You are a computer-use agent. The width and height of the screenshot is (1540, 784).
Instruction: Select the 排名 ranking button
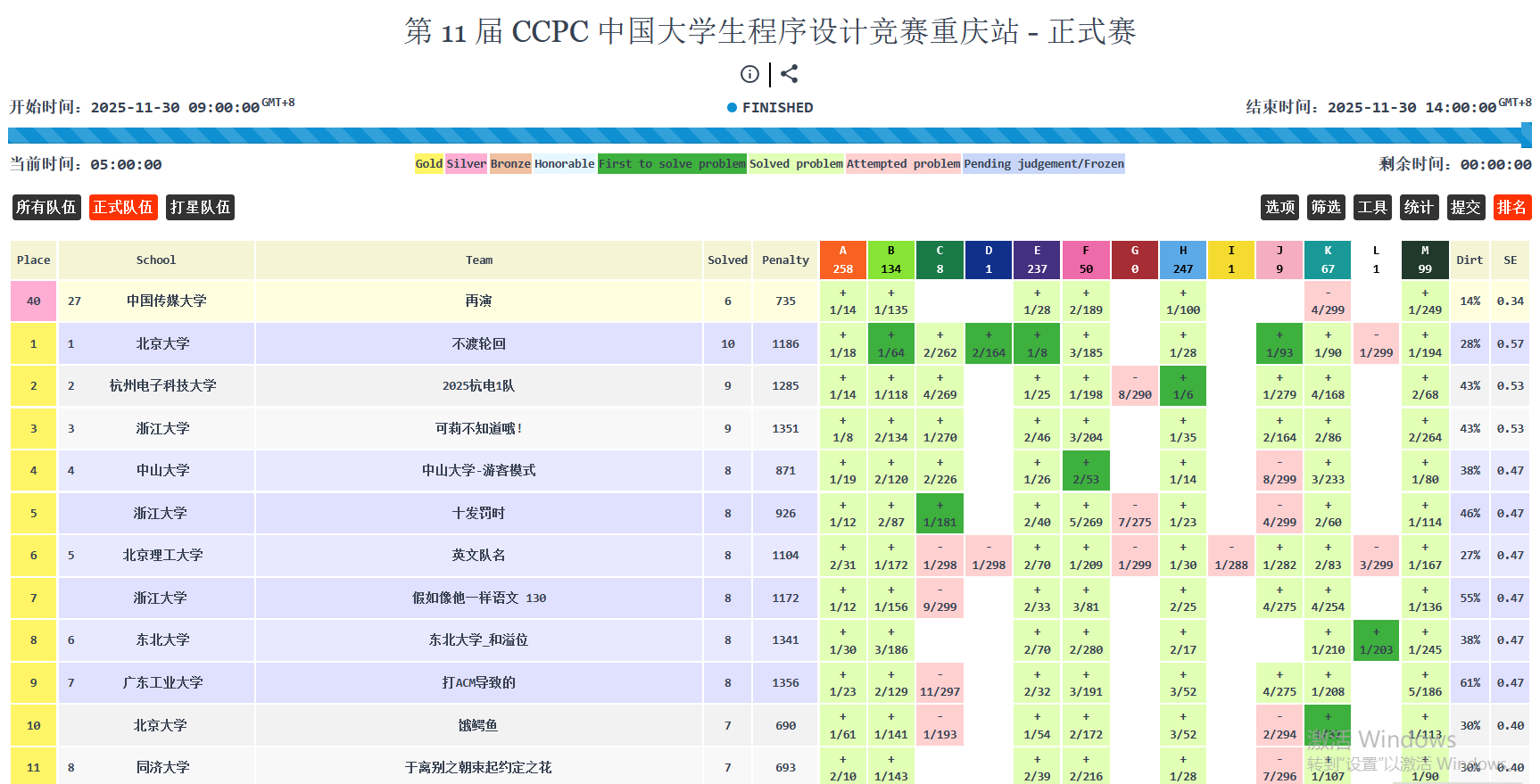(x=1511, y=207)
